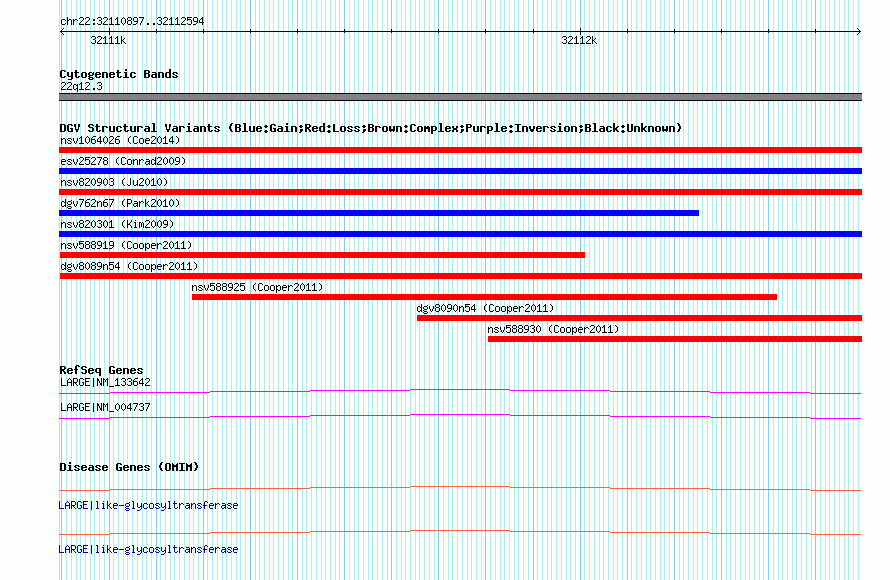Click the LARGE|NM_133642 transcript label
This screenshot has height=580, width=890.
(105, 383)
